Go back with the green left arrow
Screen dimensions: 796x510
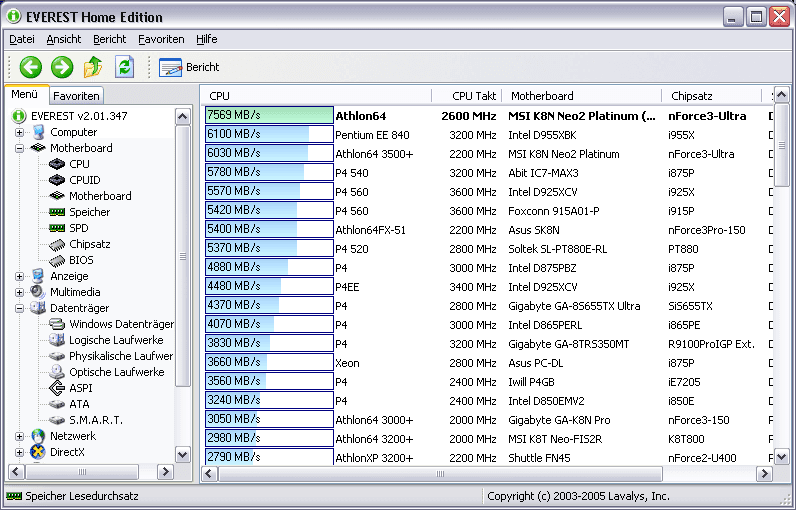(30, 67)
